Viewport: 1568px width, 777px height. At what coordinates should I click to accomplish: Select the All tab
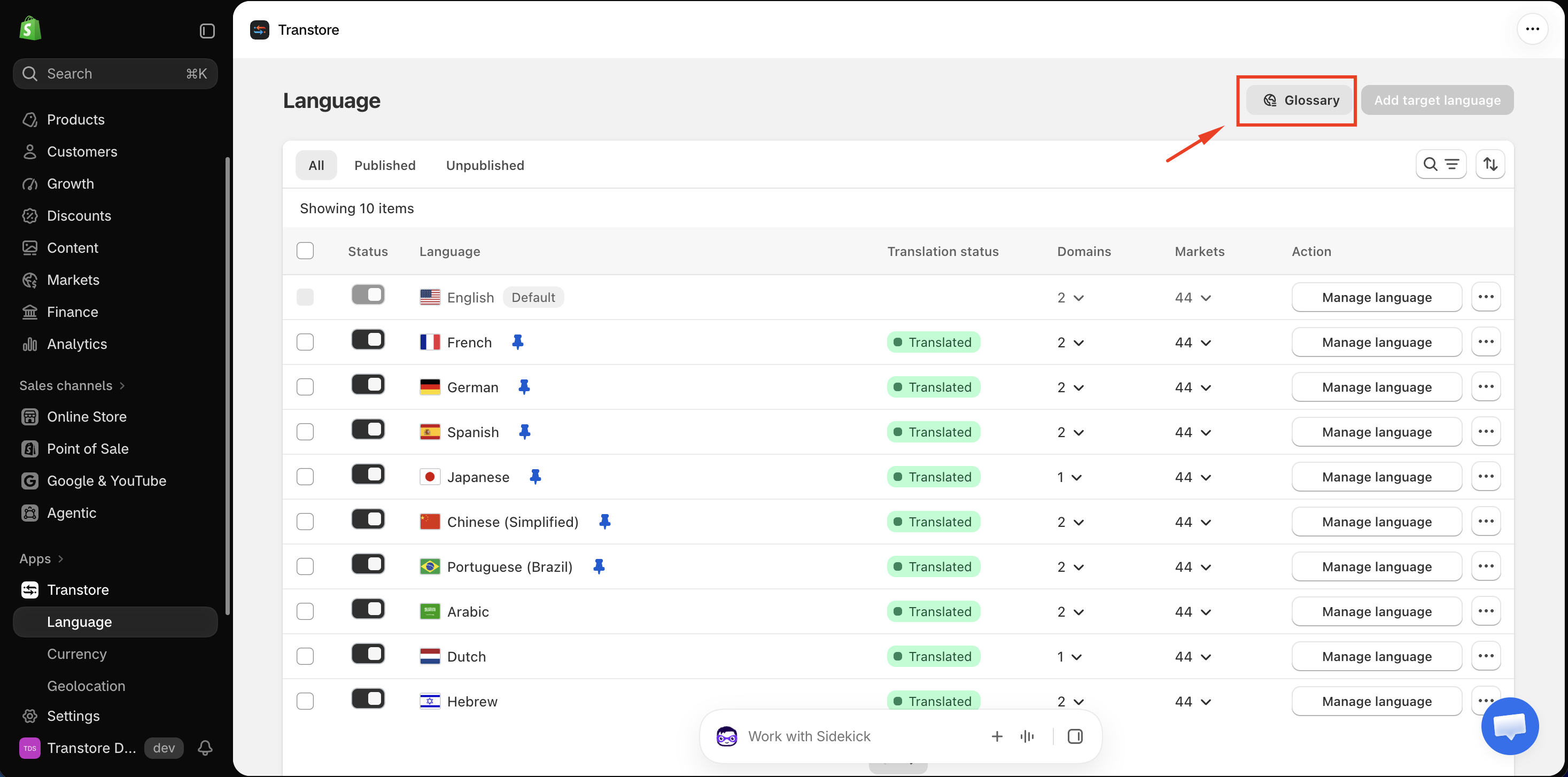316,166
